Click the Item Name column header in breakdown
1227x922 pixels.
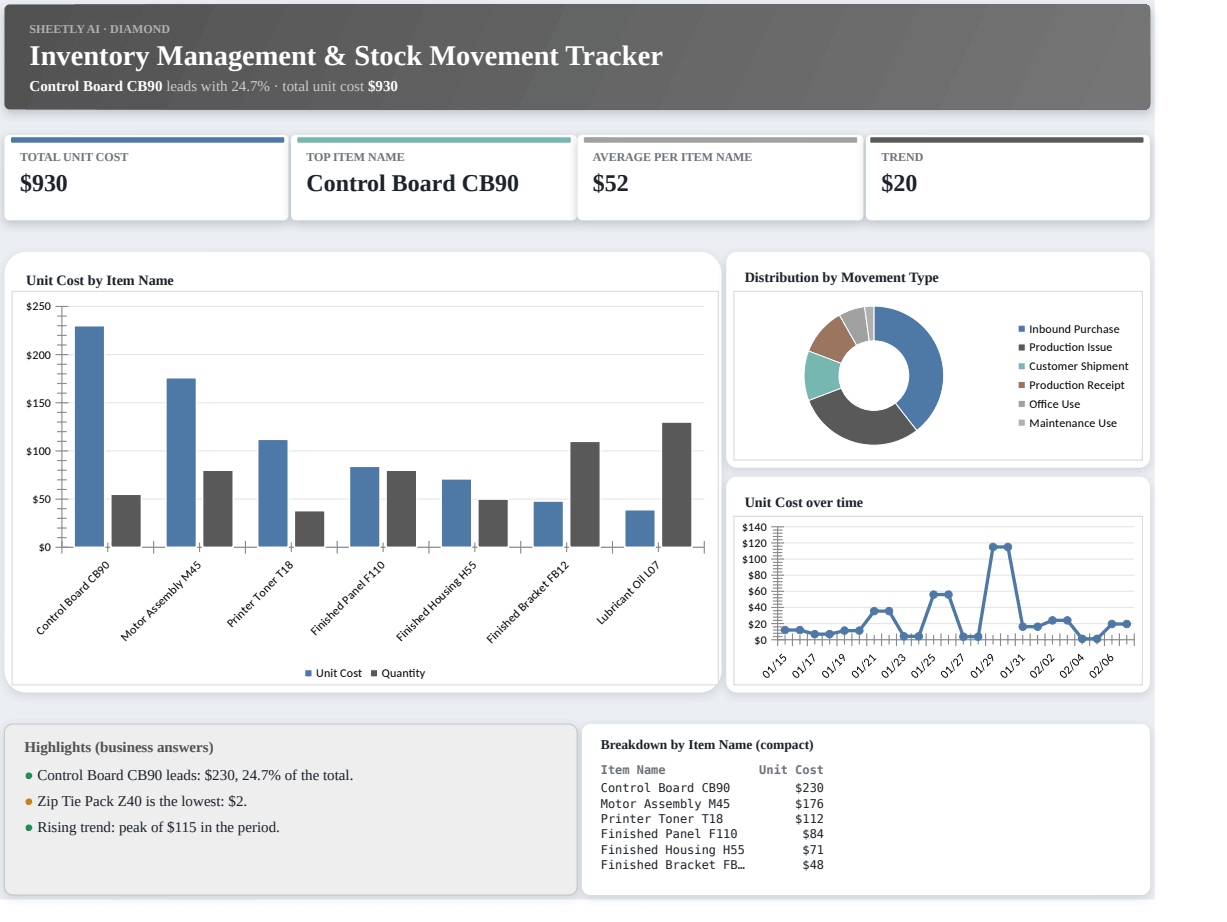pos(633,770)
